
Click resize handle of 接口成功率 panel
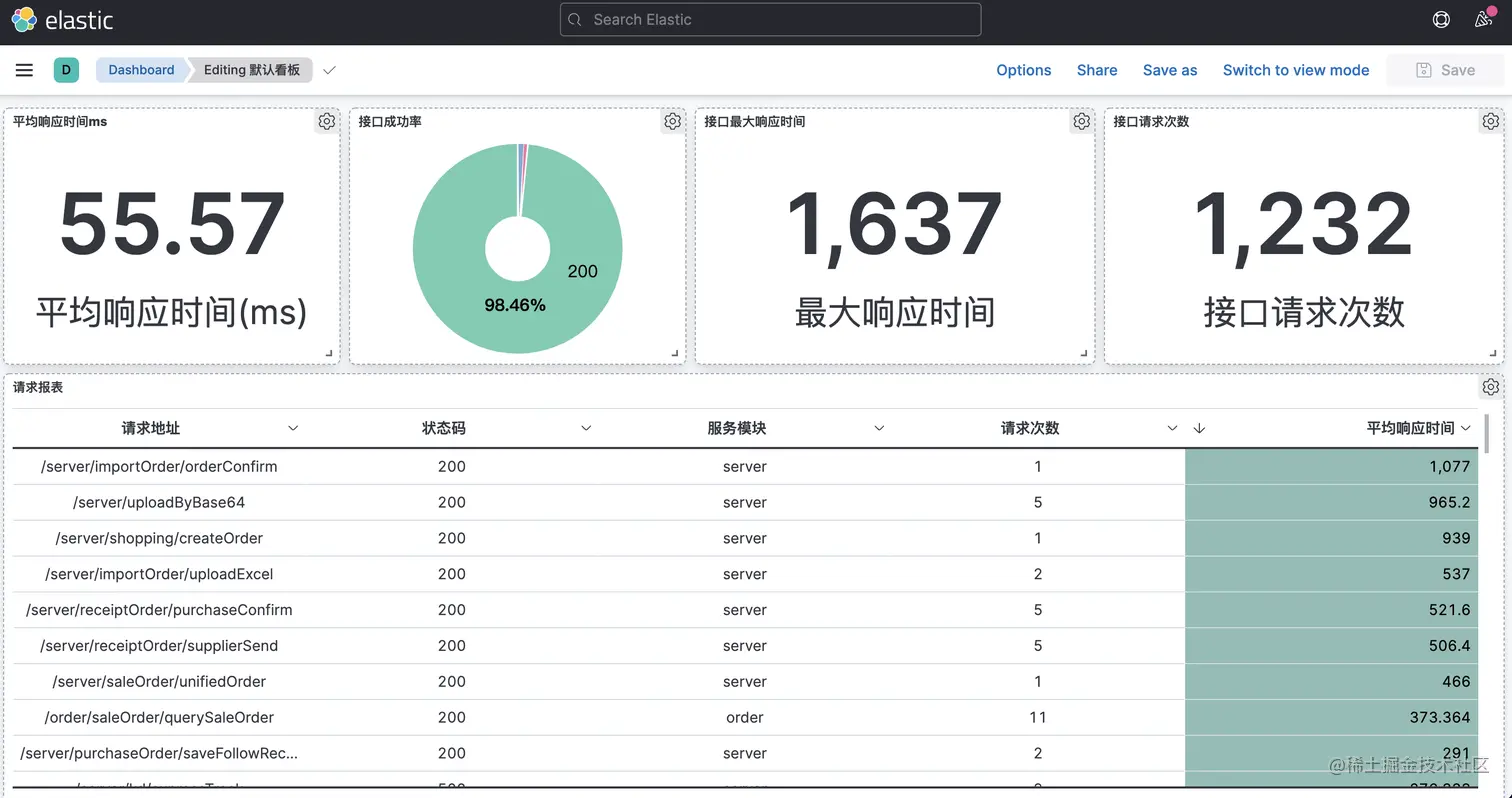675,353
